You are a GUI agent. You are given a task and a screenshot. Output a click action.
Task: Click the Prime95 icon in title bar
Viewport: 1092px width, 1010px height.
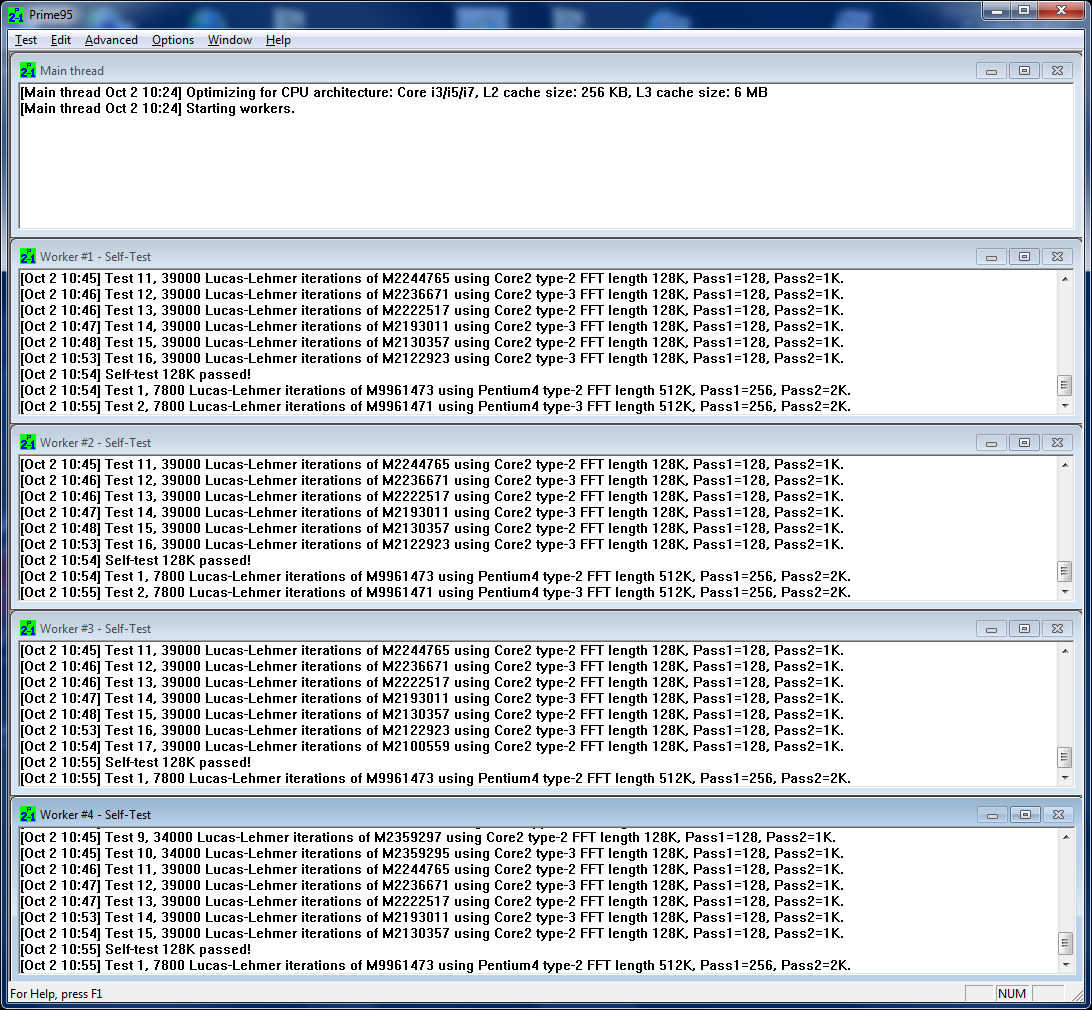(x=16, y=12)
